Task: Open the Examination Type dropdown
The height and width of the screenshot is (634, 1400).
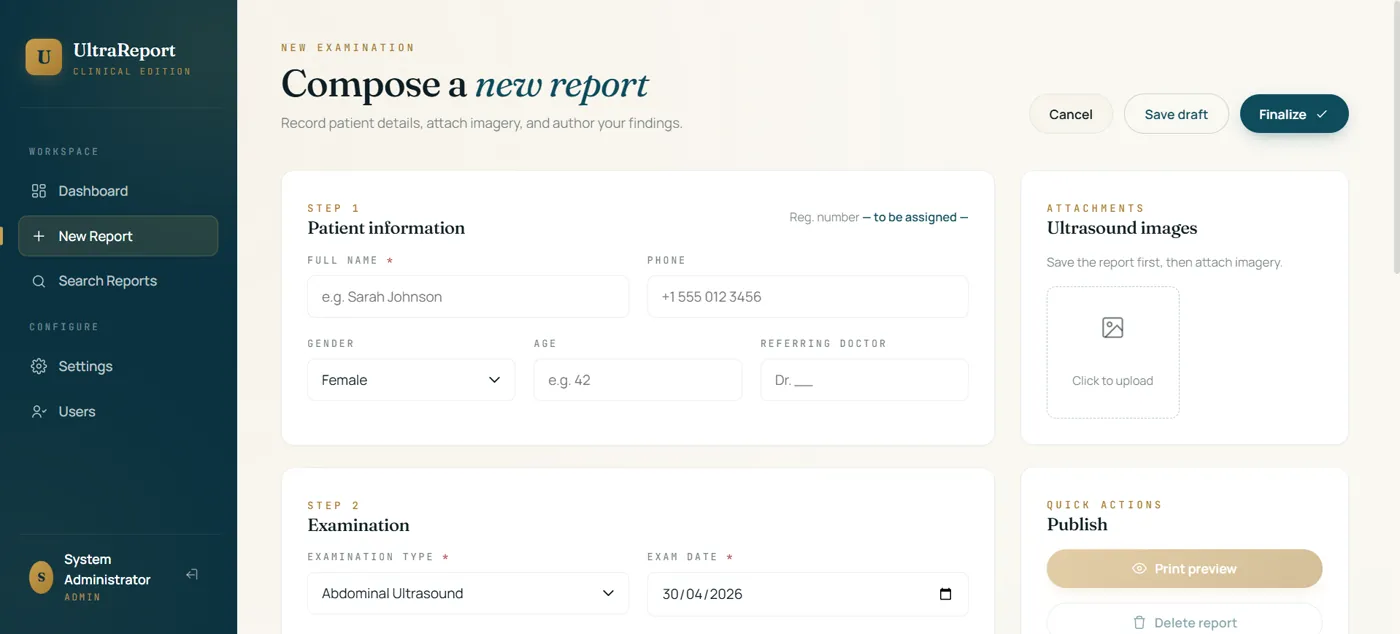Action: pyautogui.click(x=468, y=593)
